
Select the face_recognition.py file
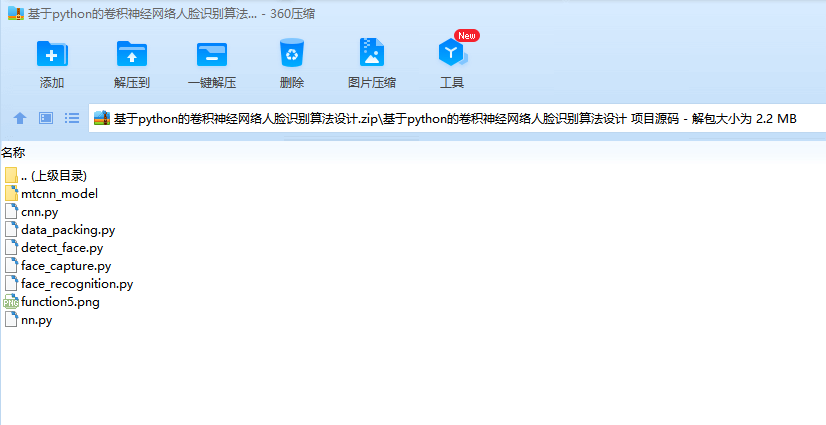pyautogui.click(x=68, y=283)
